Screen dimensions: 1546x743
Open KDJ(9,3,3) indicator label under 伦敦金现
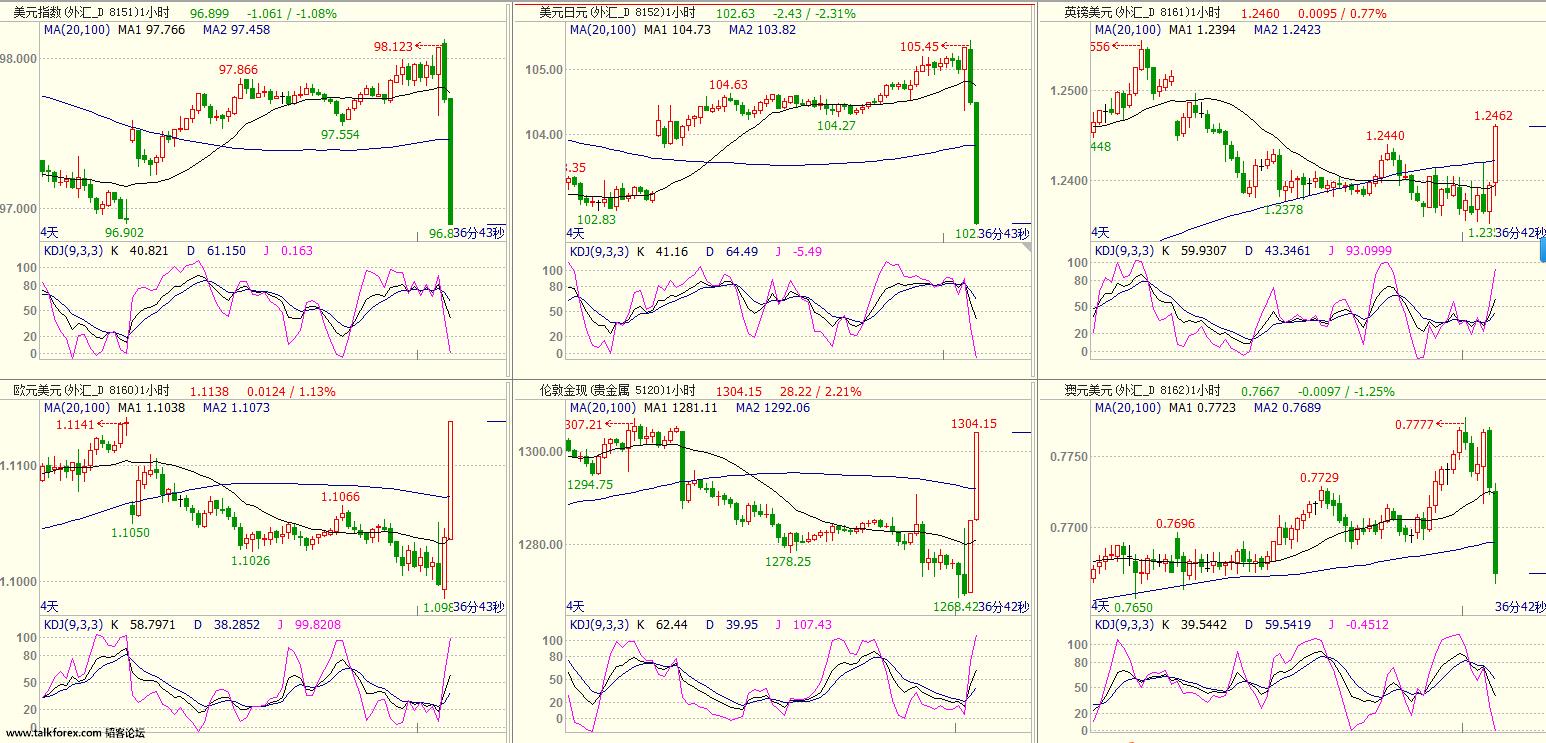coord(598,624)
